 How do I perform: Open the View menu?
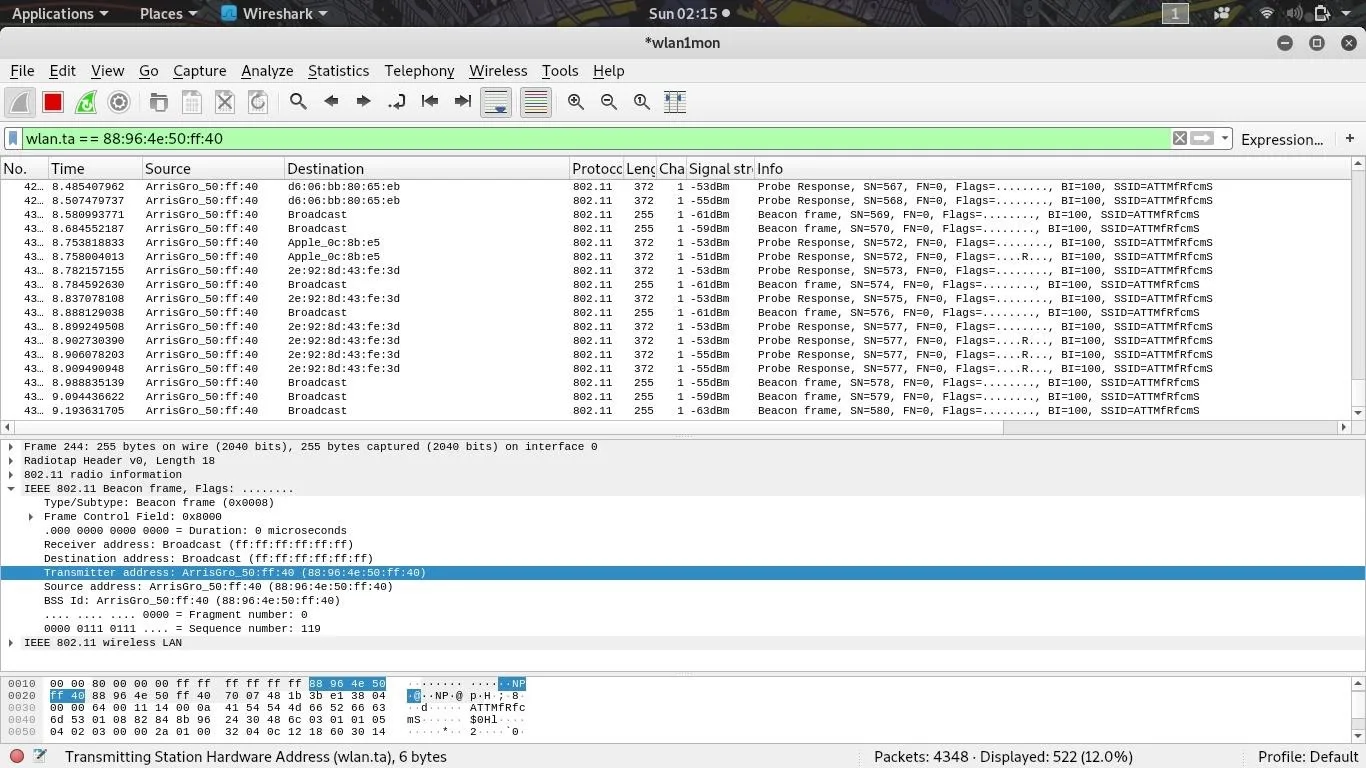click(107, 71)
